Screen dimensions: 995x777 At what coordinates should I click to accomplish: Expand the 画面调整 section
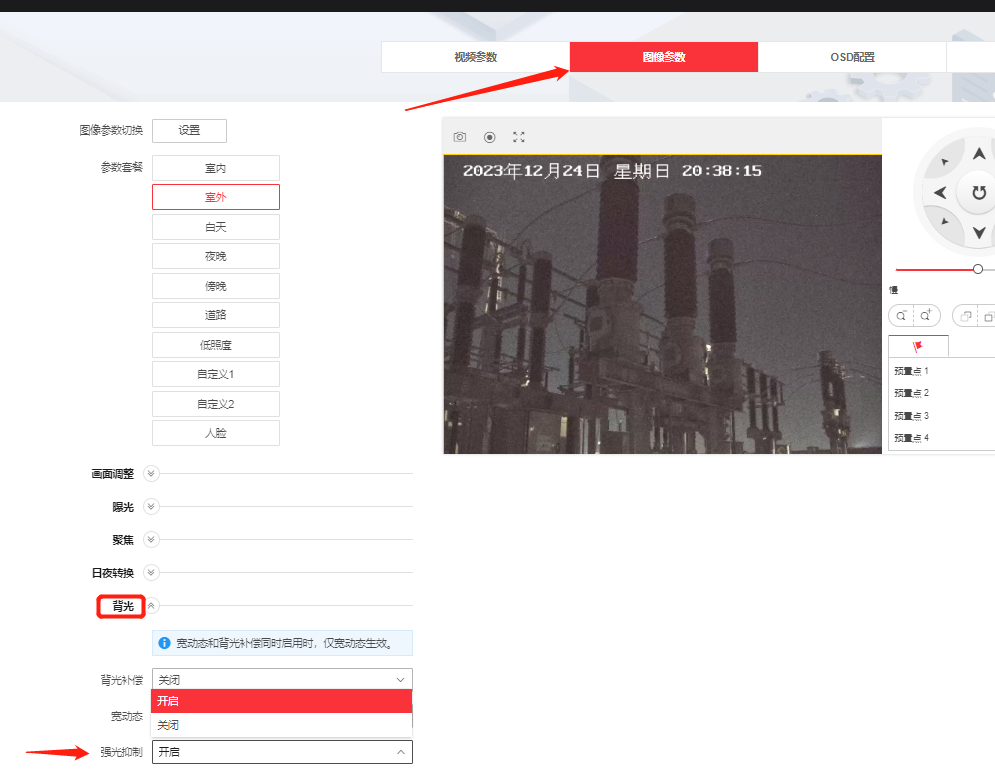pyautogui.click(x=151, y=474)
